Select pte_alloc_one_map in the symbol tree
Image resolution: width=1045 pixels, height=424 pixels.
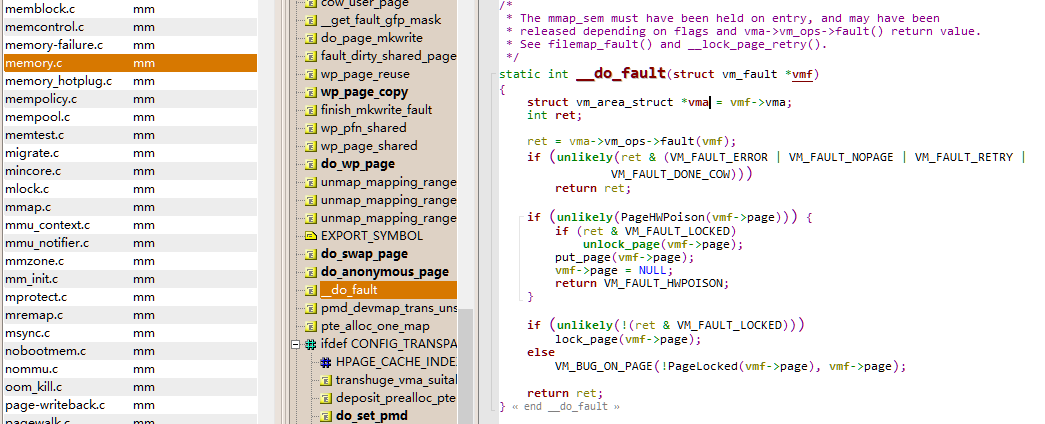[x=375, y=326]
